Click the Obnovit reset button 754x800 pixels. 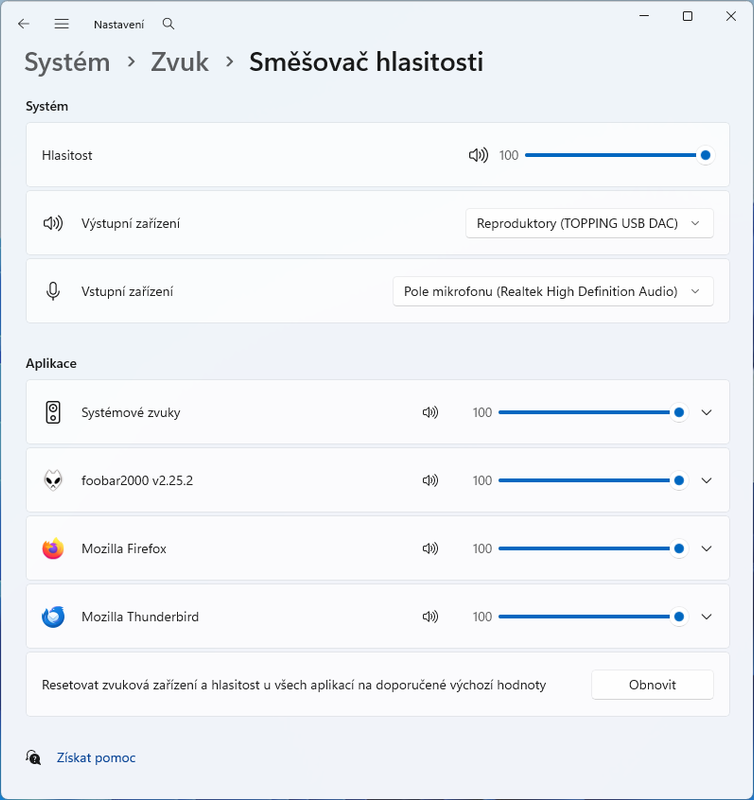pos(652,685)
